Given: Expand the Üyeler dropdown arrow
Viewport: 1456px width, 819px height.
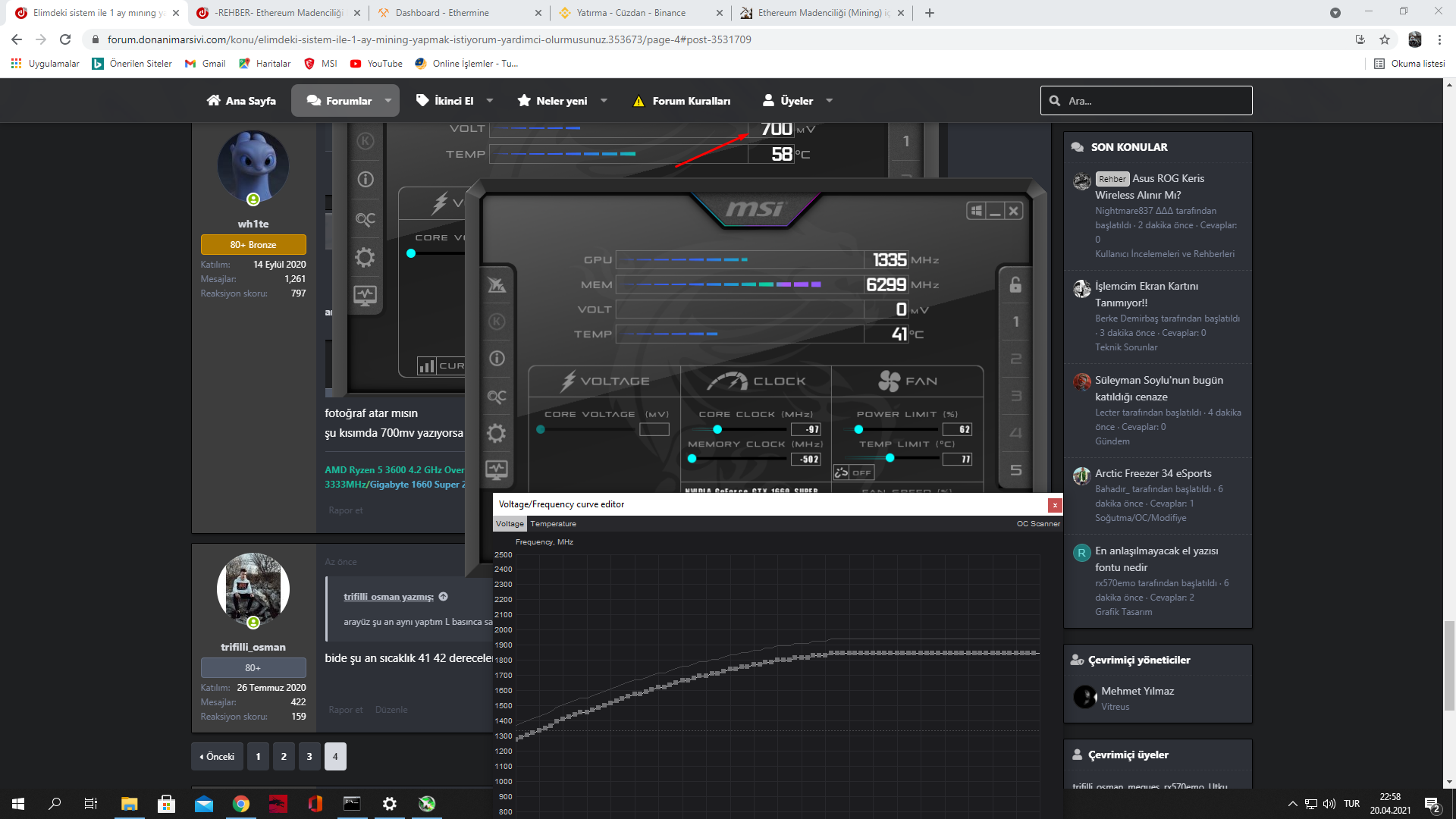Looking at the screenshot, I should [x=829, y=101].
